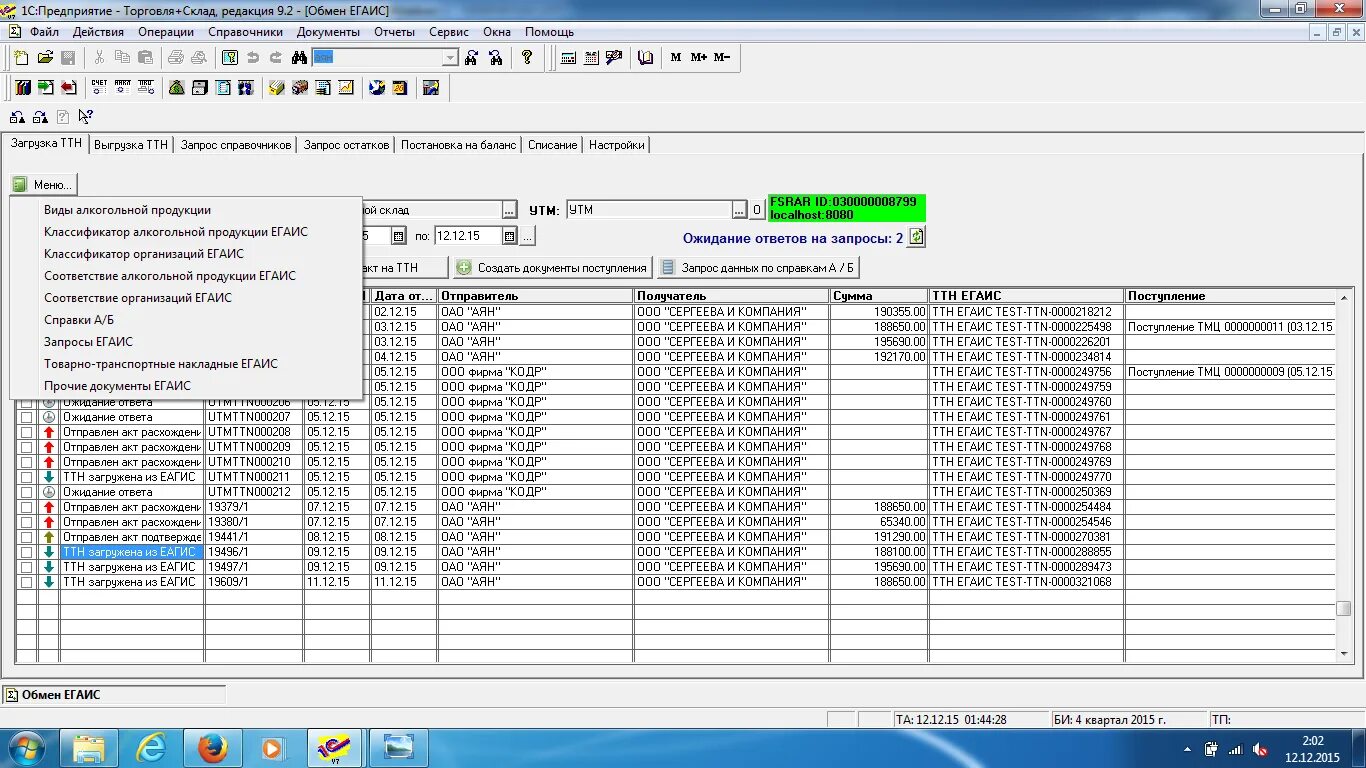The height and width of the screenshot is (768, 1366).
Task: Click the Сумма column header
Action: [879, 296]
